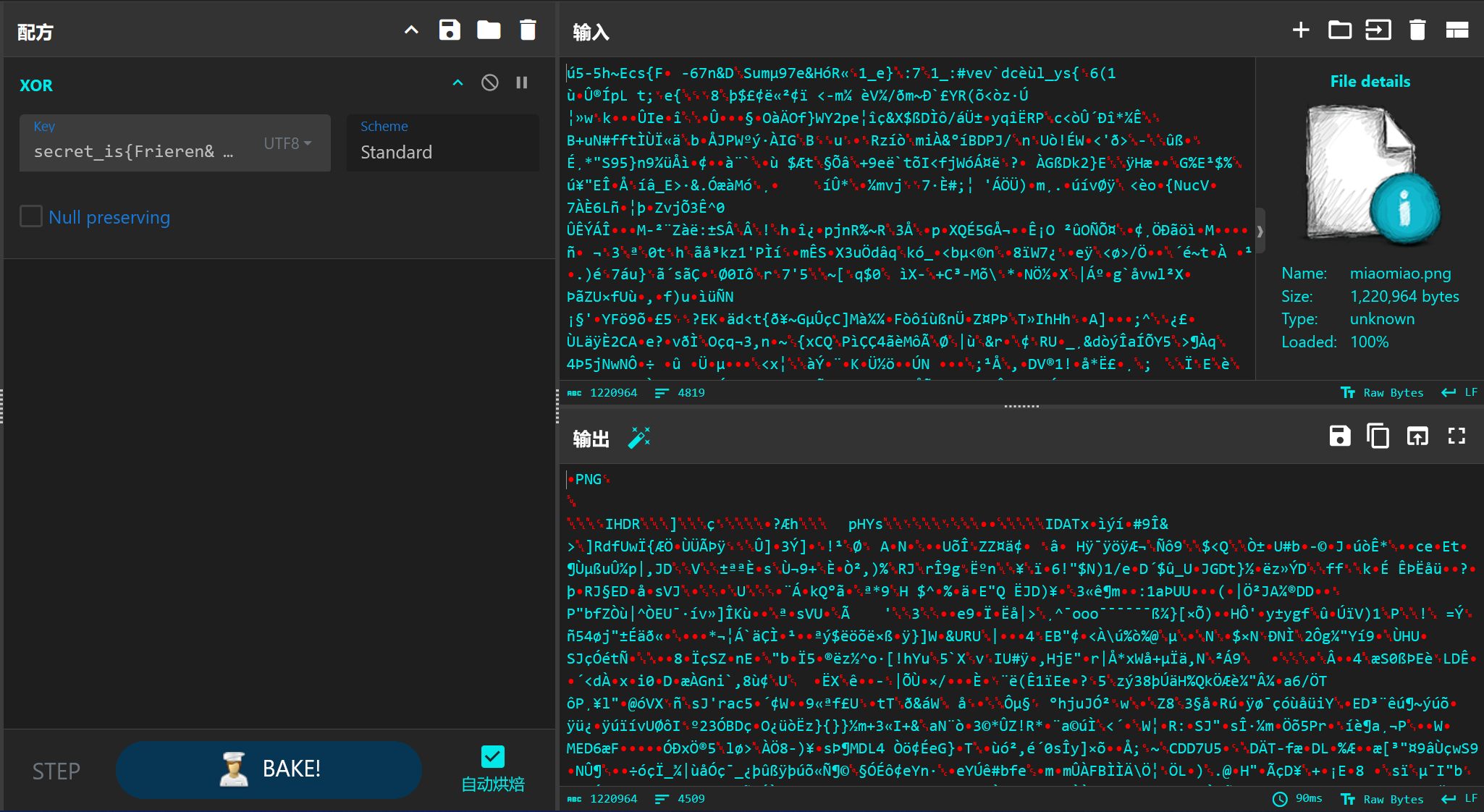Reset the input pane layout
1484x812 pixels.
pos(1456,30)
